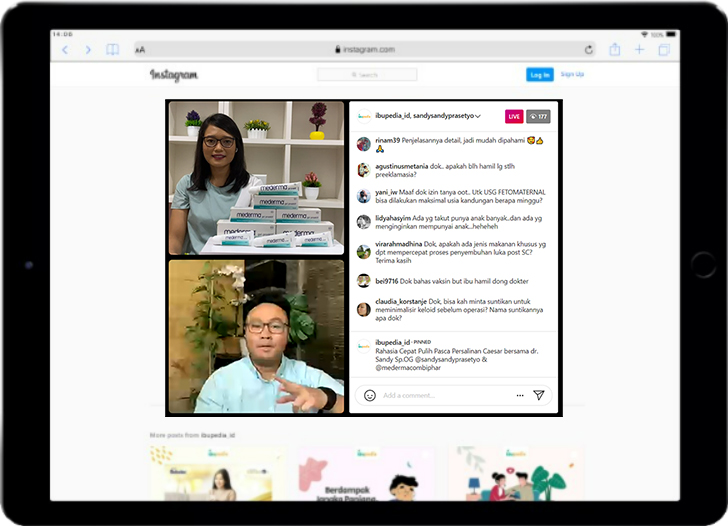
Task: Open the Safari share sheet icon
Action: tap(615, 49)
